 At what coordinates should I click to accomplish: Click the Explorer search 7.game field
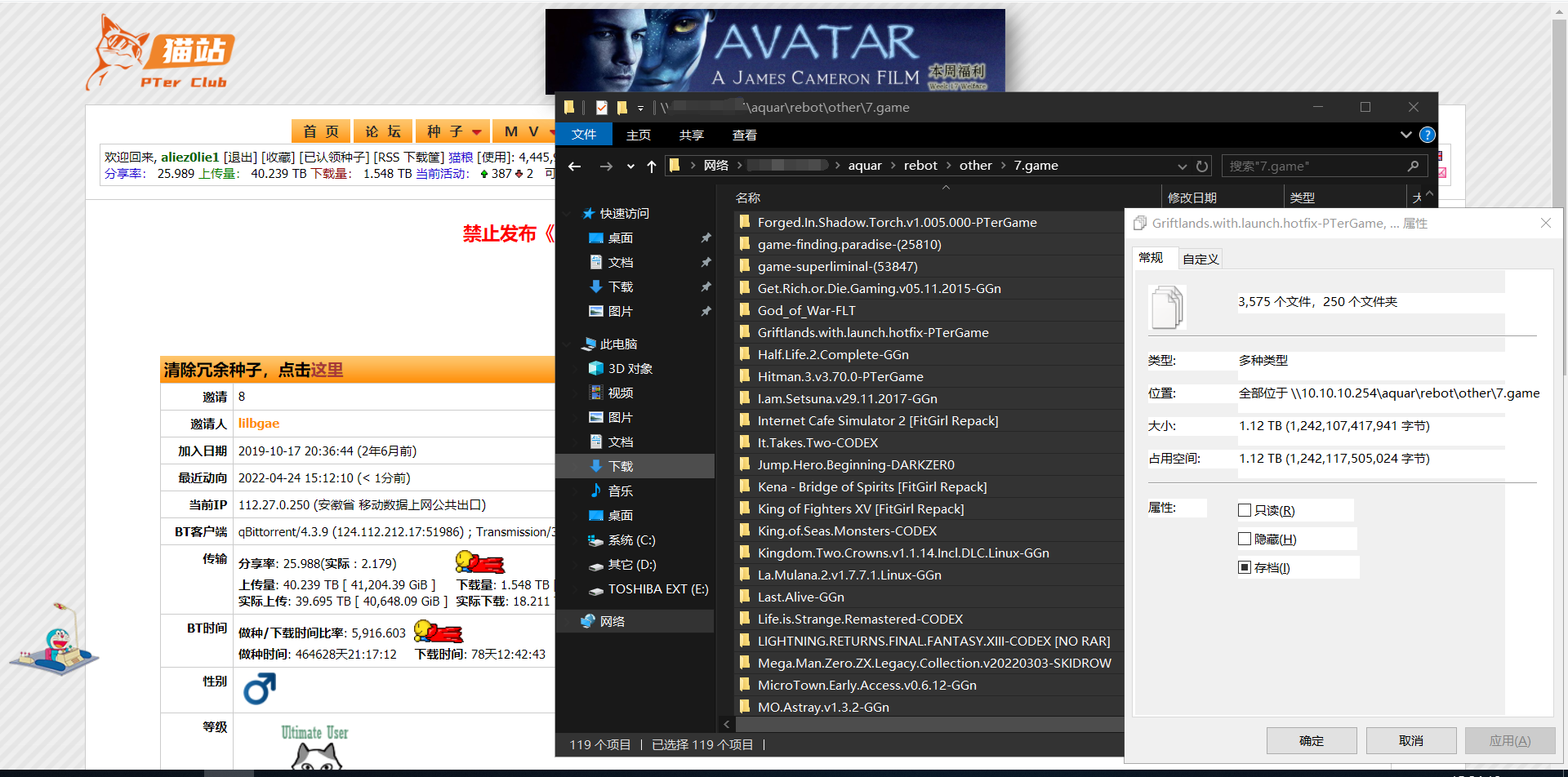(1325, 166)
